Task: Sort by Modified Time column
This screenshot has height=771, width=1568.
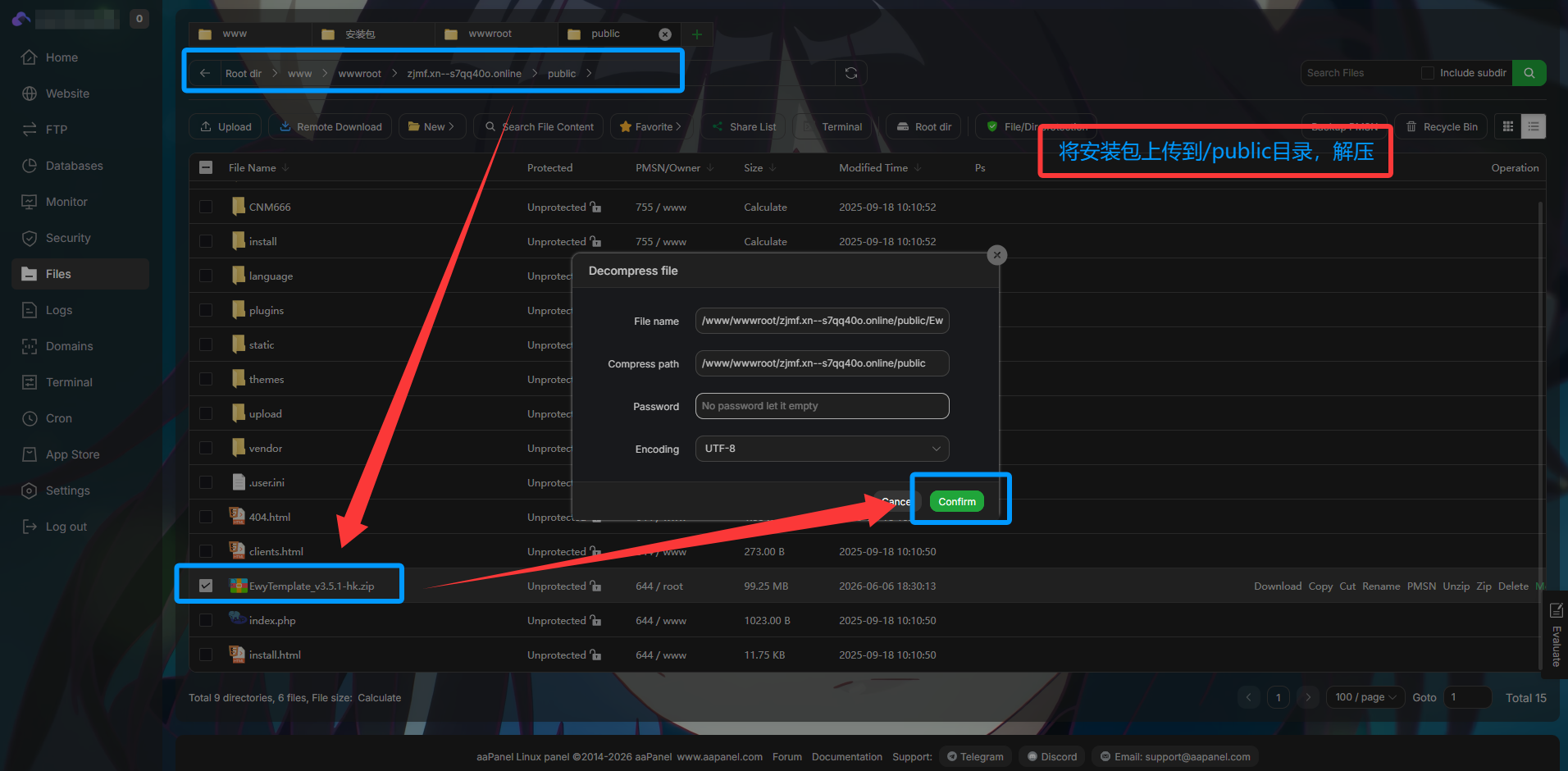Action: [x=880, y=167]
